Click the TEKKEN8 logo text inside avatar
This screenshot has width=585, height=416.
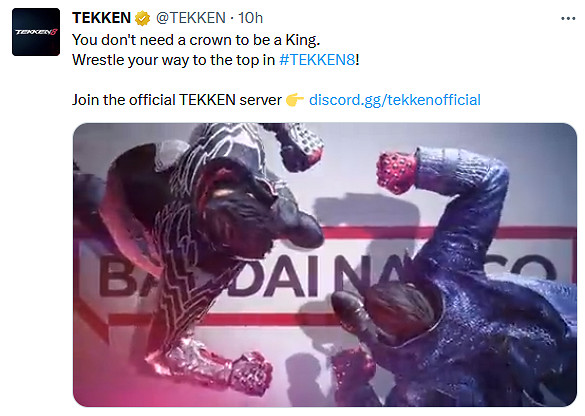coord(36,32)
